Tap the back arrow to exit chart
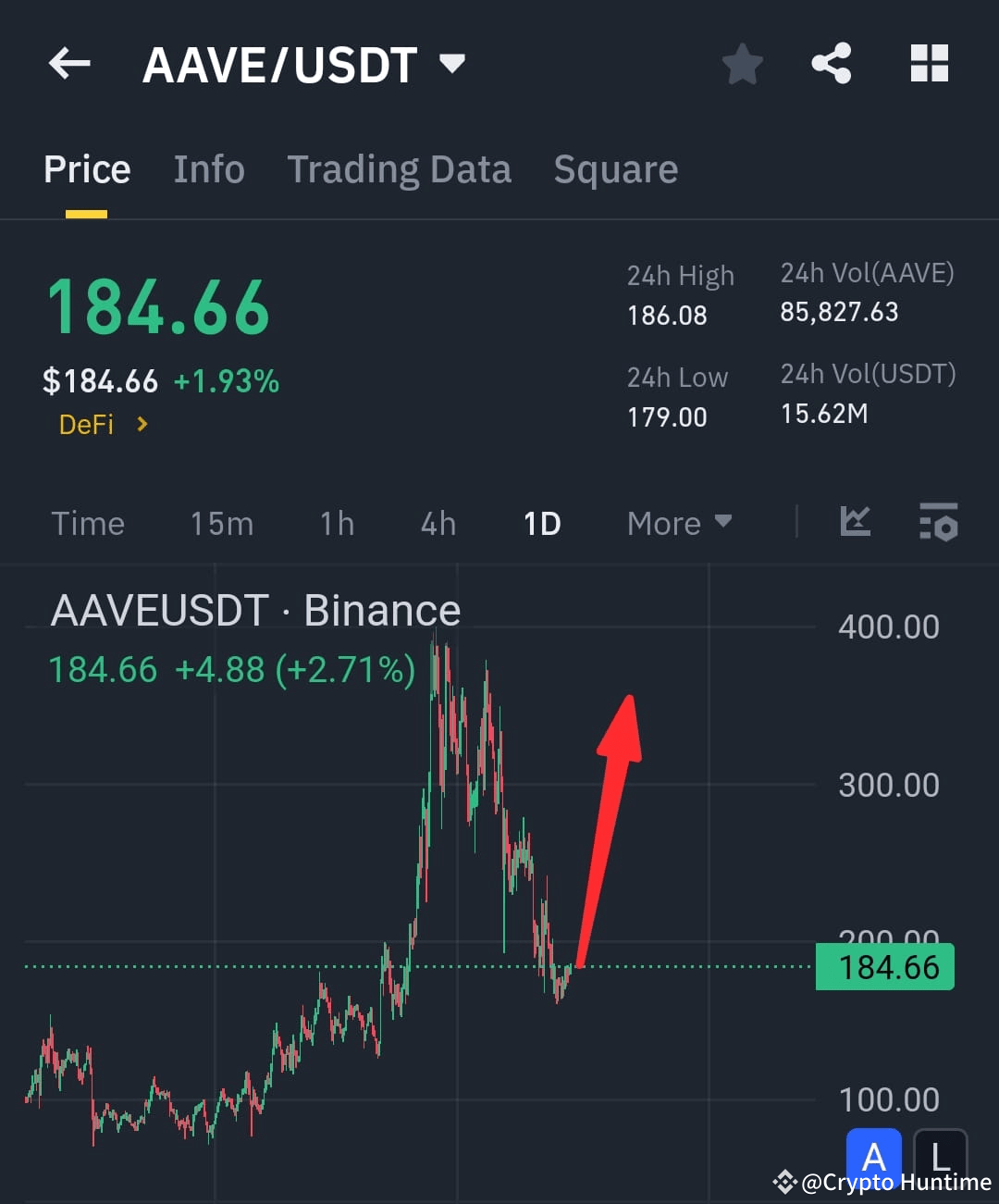999x1204 pixels. click(x=69, y=64)
